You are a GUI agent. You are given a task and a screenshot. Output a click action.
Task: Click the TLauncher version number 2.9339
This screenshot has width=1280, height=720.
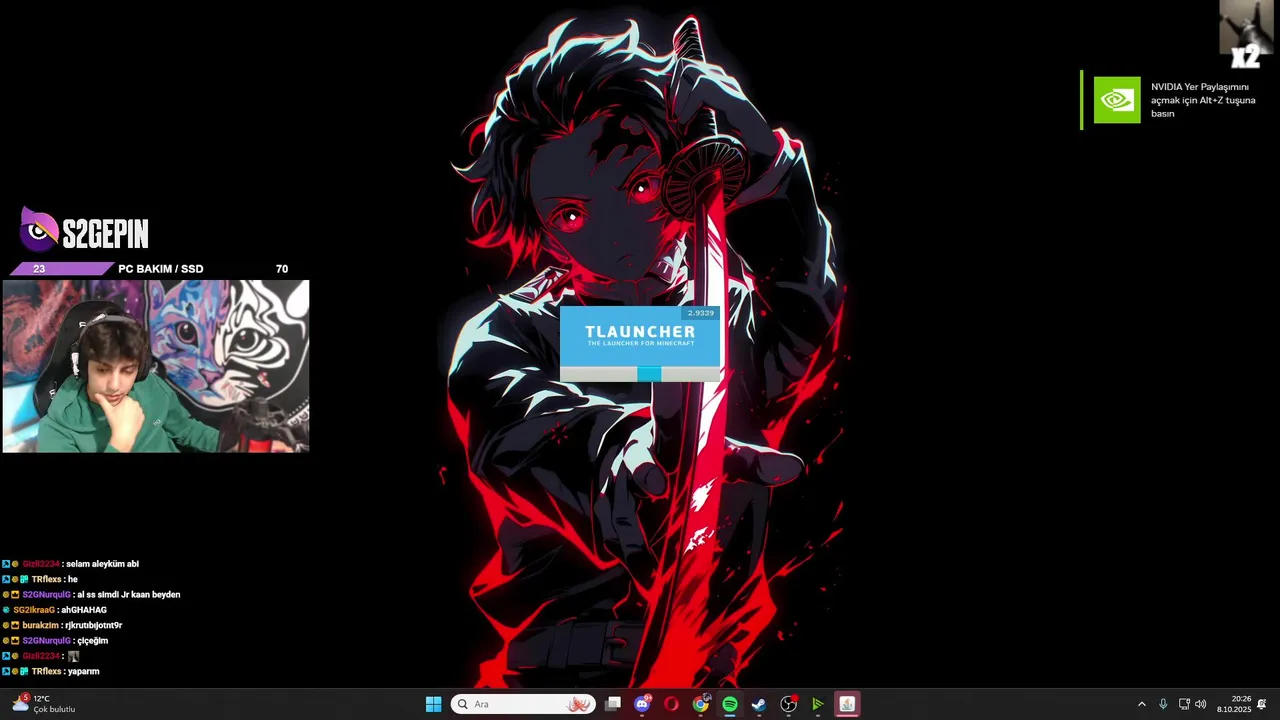coord(701,313)
